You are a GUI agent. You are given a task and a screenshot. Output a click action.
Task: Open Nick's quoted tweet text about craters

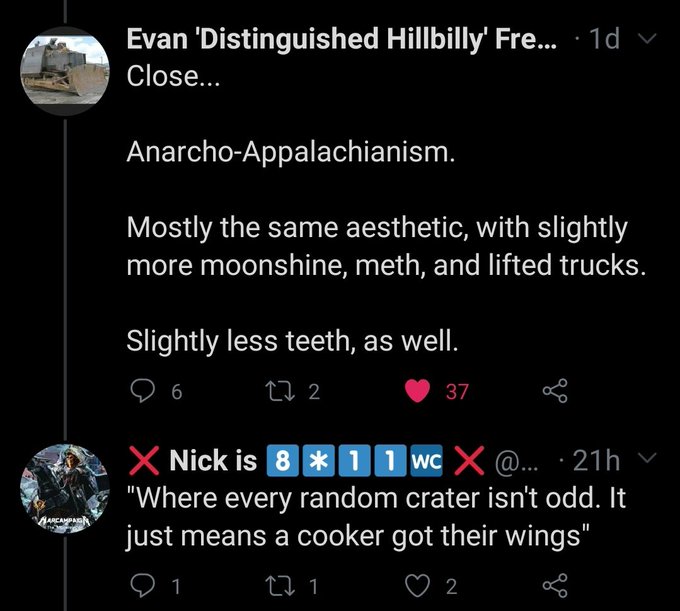coord(376,517)
